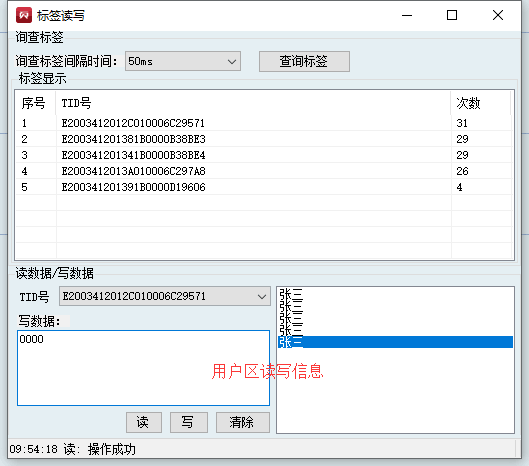529x466 pixels.
Task: Click the 读 button
Action: (144, 422)
